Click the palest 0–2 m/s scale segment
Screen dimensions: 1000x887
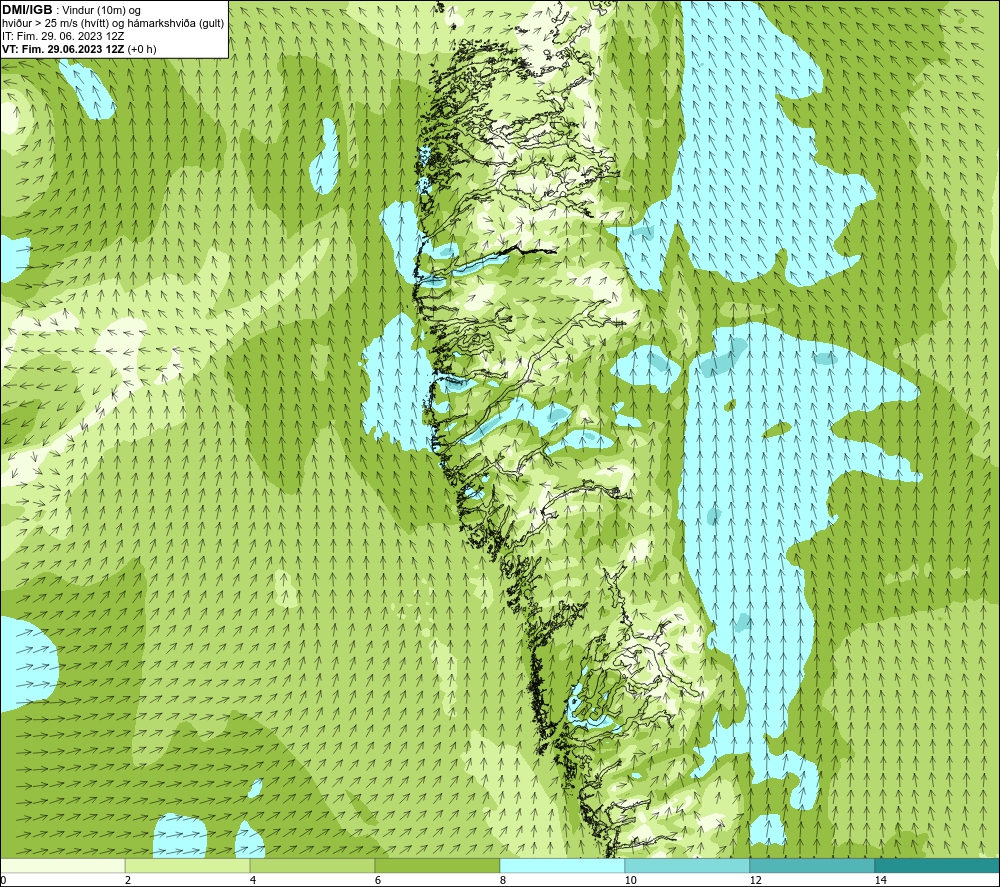[62, 865]
